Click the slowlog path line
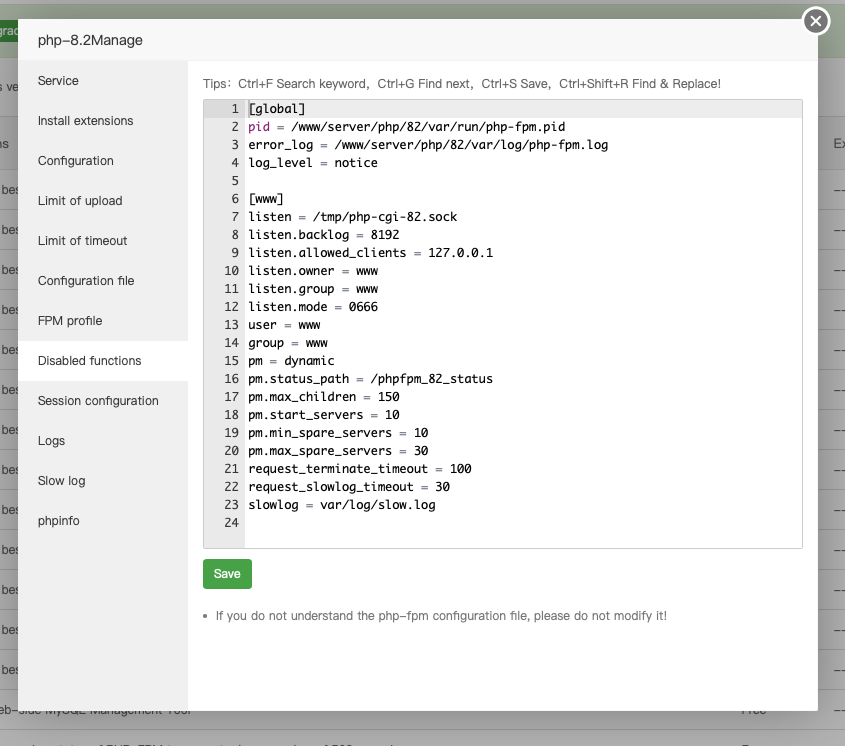 tap(342, 505)
